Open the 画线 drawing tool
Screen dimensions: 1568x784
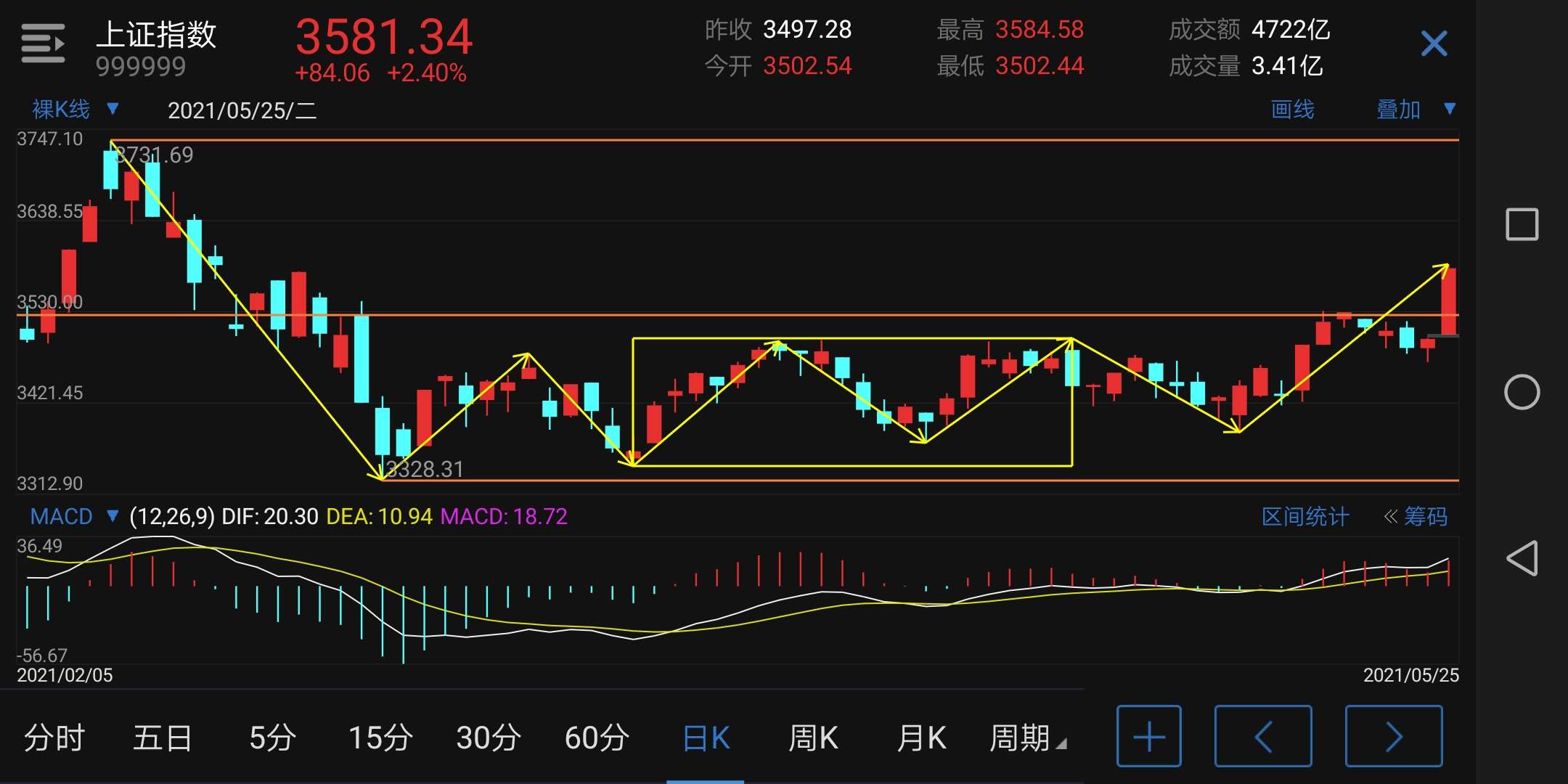1292,110
